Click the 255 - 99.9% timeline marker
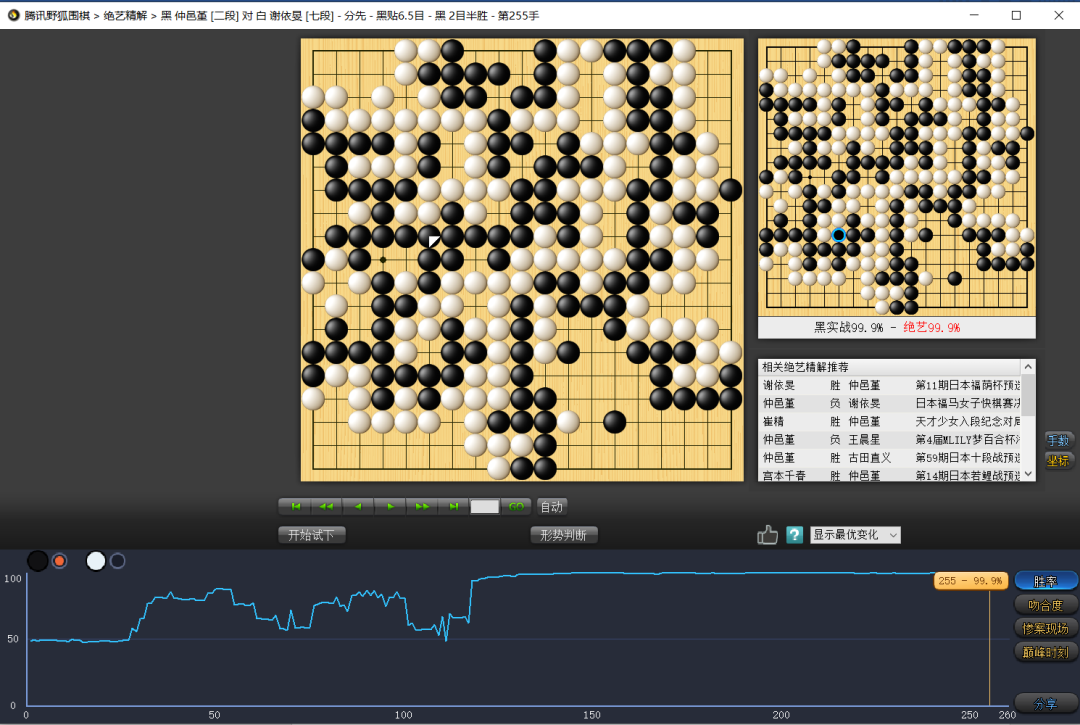 (x=971, y=581)
